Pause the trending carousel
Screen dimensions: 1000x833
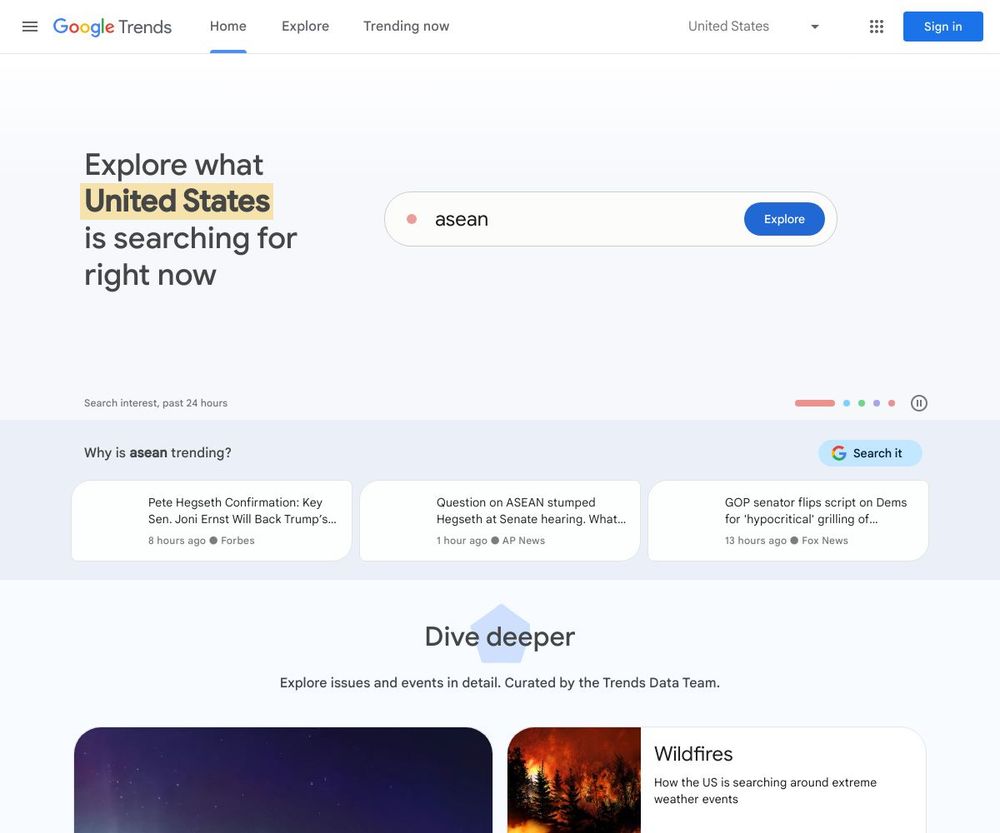[x=919, y=403]
